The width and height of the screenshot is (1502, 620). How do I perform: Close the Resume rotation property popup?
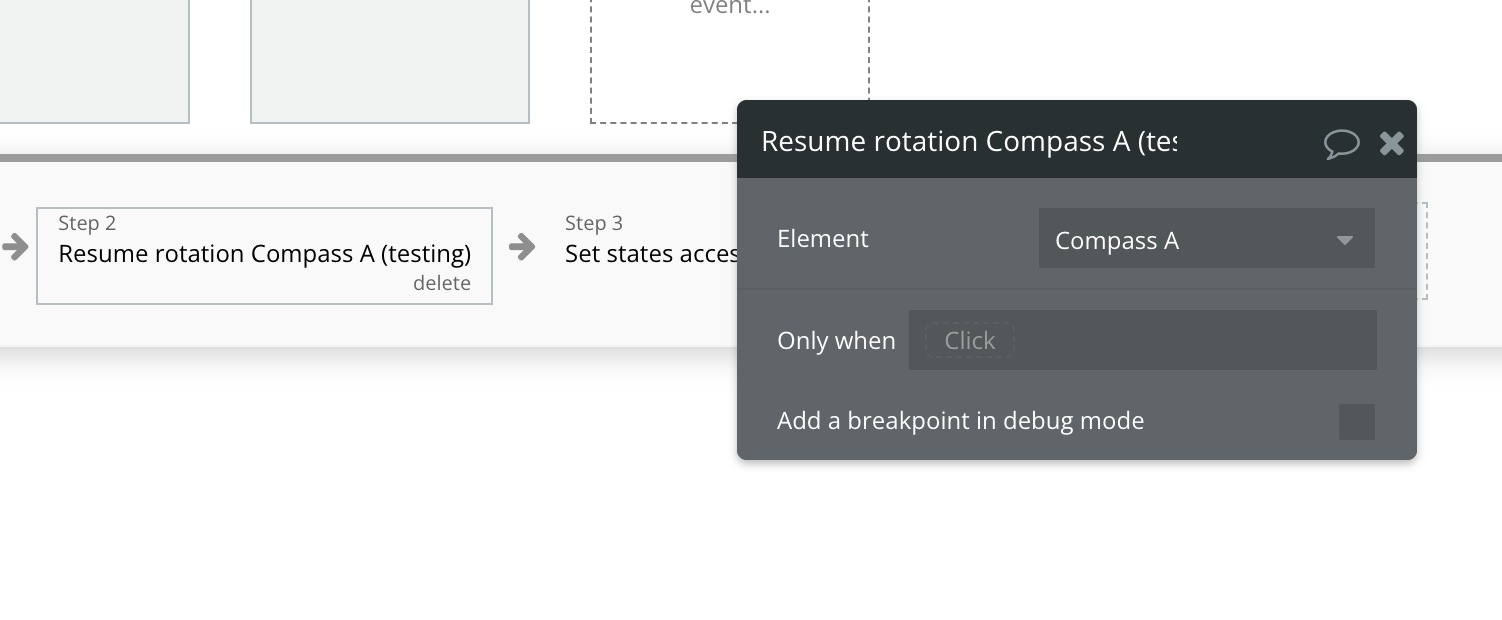[1391, 144]
